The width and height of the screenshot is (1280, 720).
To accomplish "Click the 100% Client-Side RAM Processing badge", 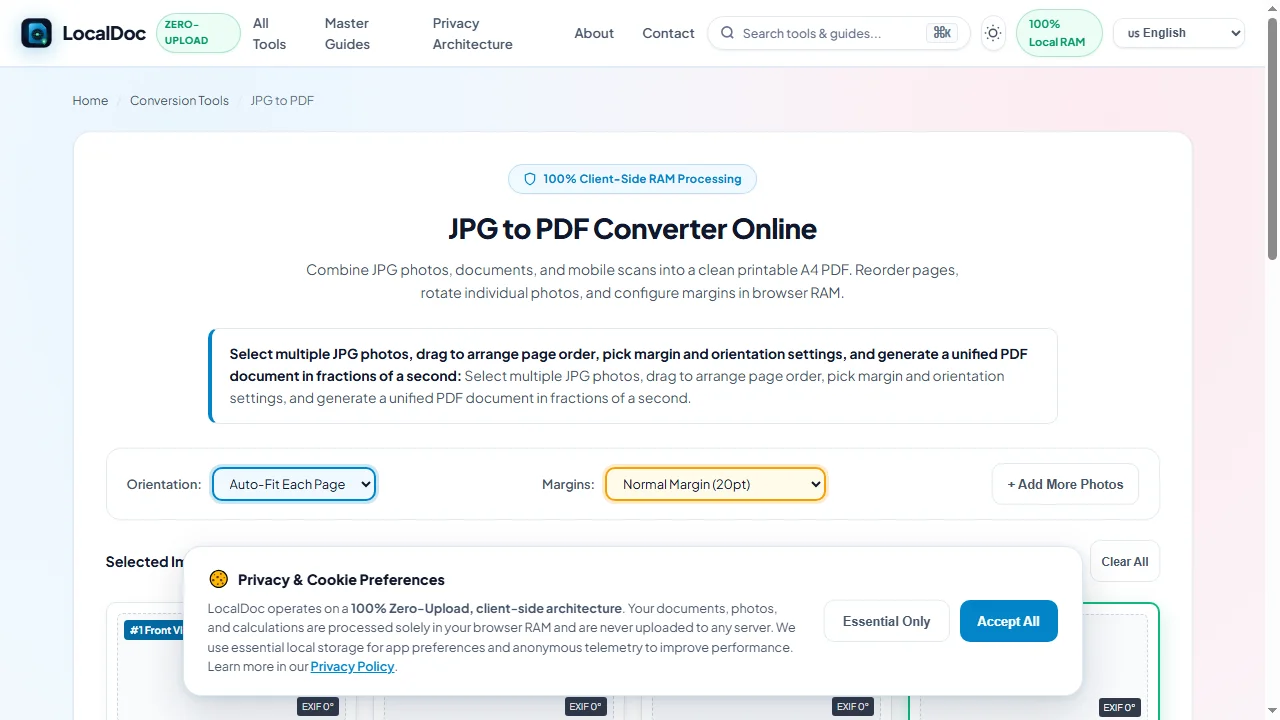I will 632,179.
